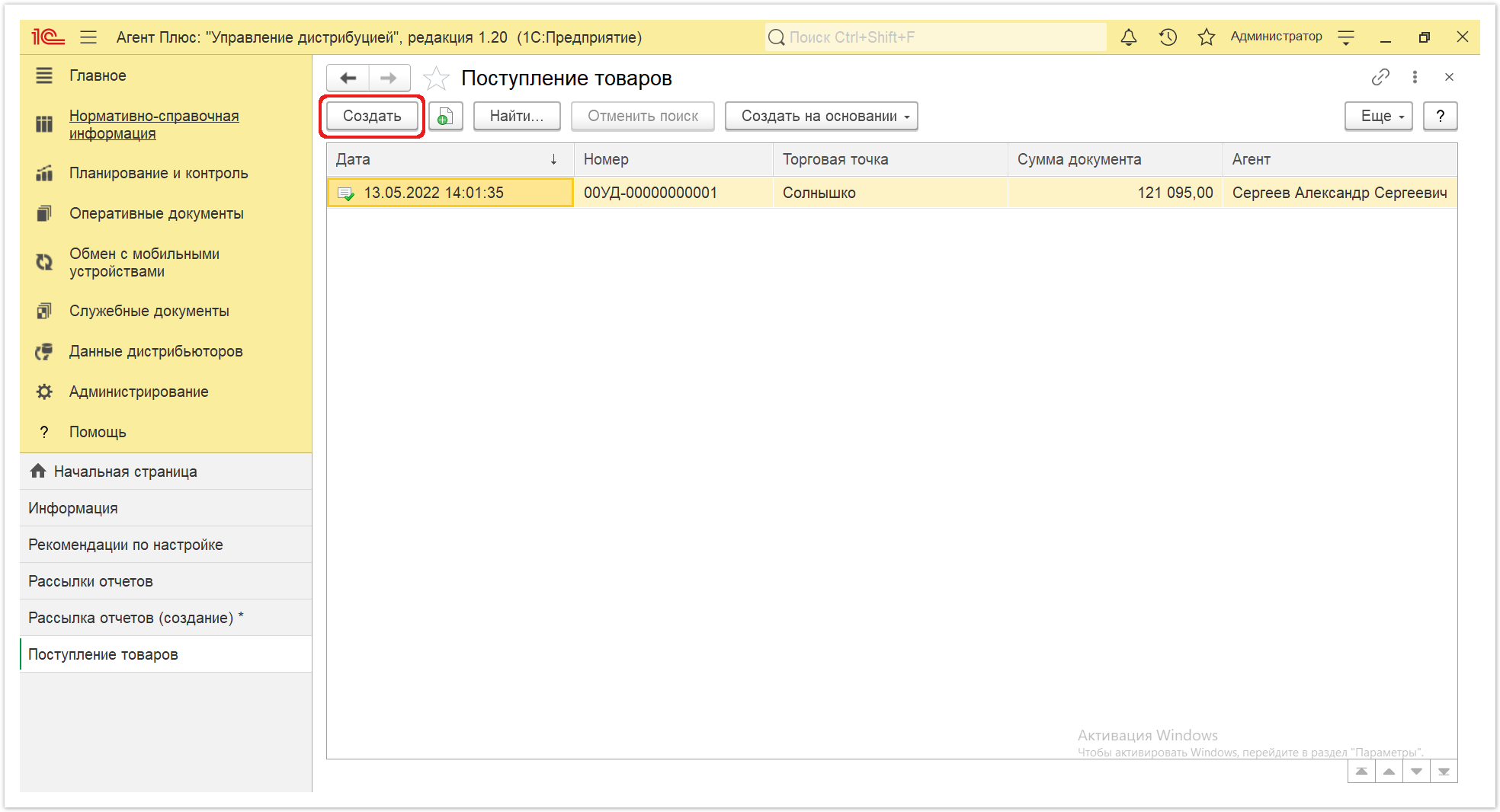Click the global search field
The image size is (1500, 812).
(x=935, y=37)
